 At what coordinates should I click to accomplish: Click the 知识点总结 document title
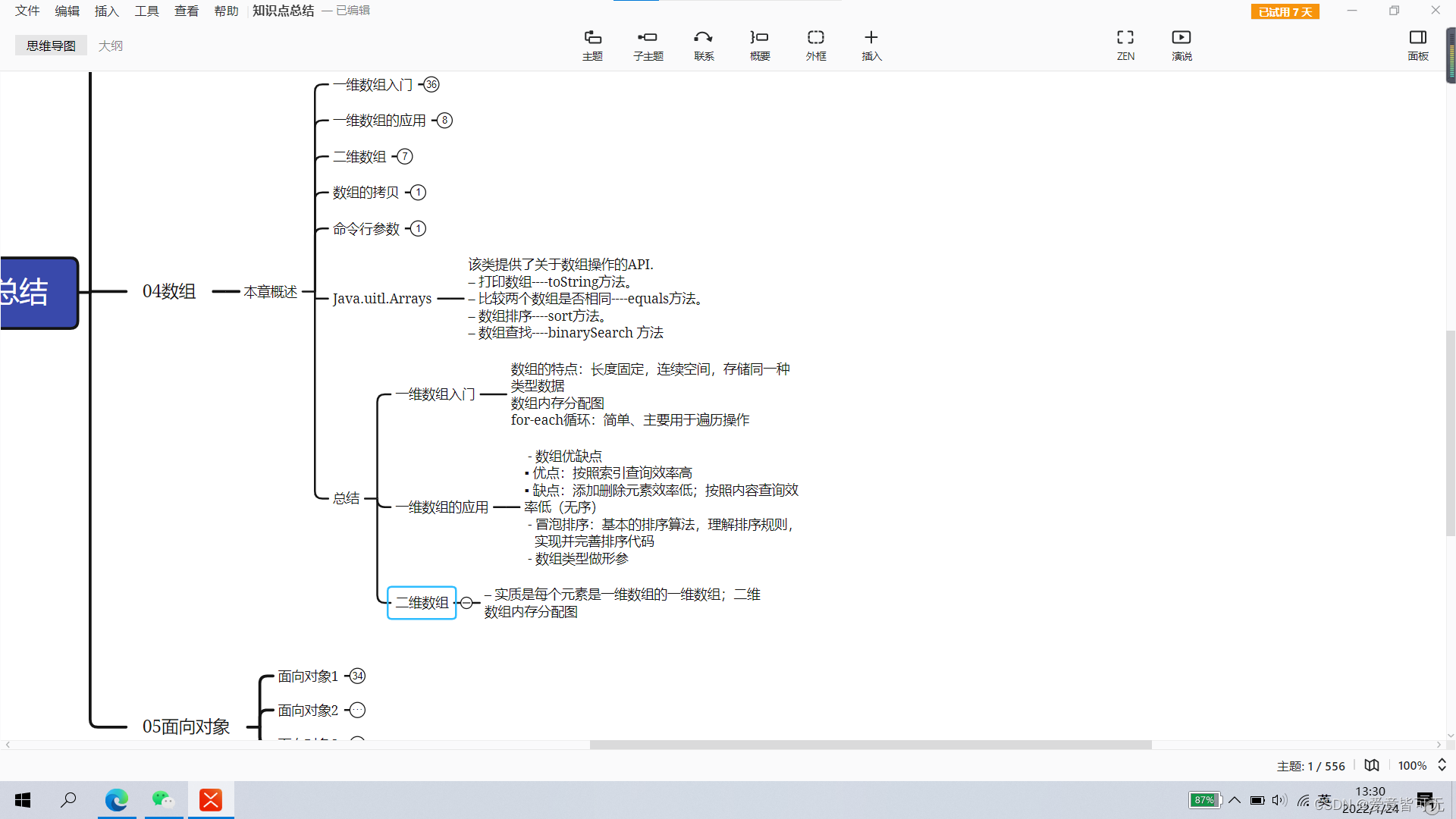coord(283,11)
